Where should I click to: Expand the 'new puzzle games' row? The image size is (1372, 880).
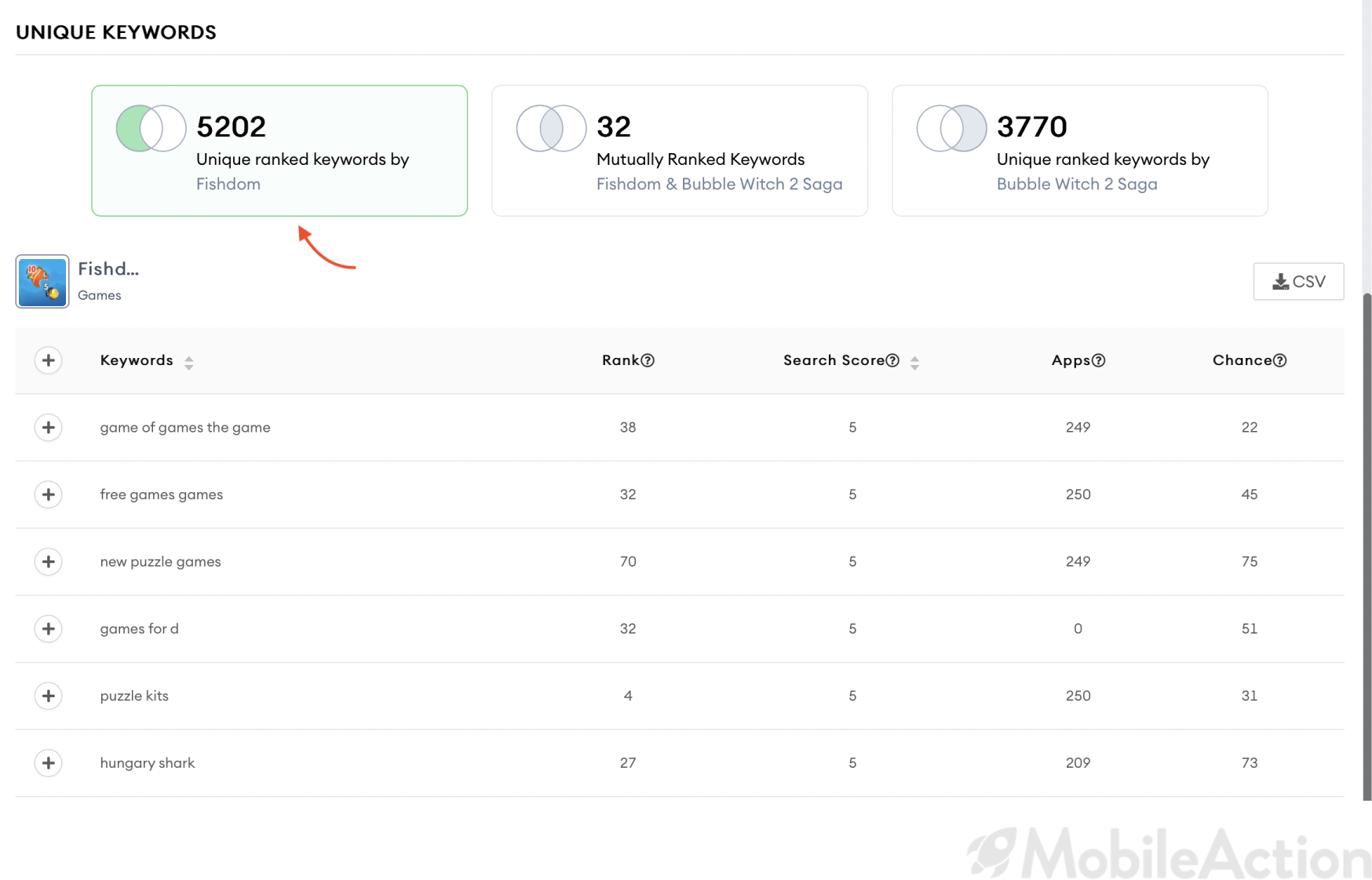49,561
